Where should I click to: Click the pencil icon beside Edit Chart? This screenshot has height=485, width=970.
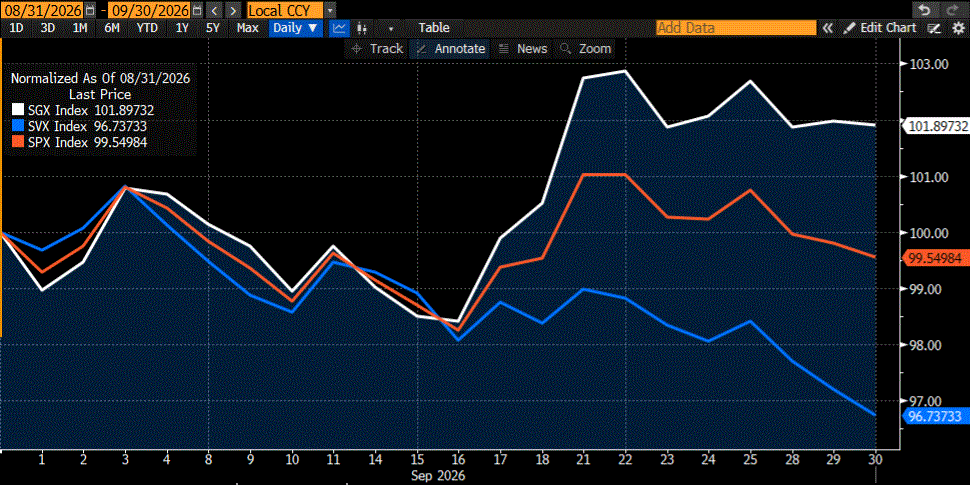click(849, 28)
